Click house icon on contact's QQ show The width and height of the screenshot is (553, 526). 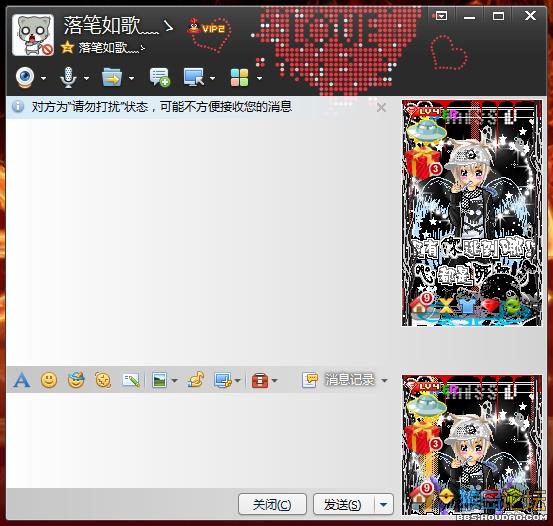421,304
